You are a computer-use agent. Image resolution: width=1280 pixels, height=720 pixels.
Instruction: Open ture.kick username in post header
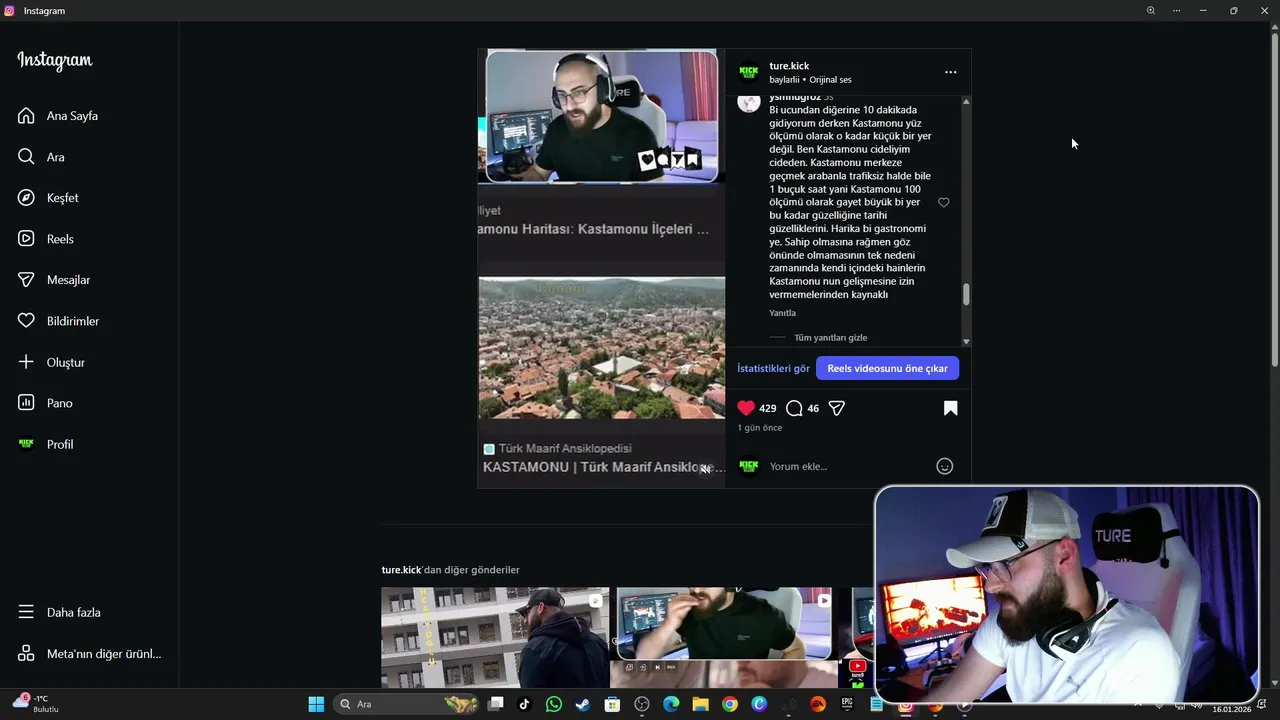(789, 66)
